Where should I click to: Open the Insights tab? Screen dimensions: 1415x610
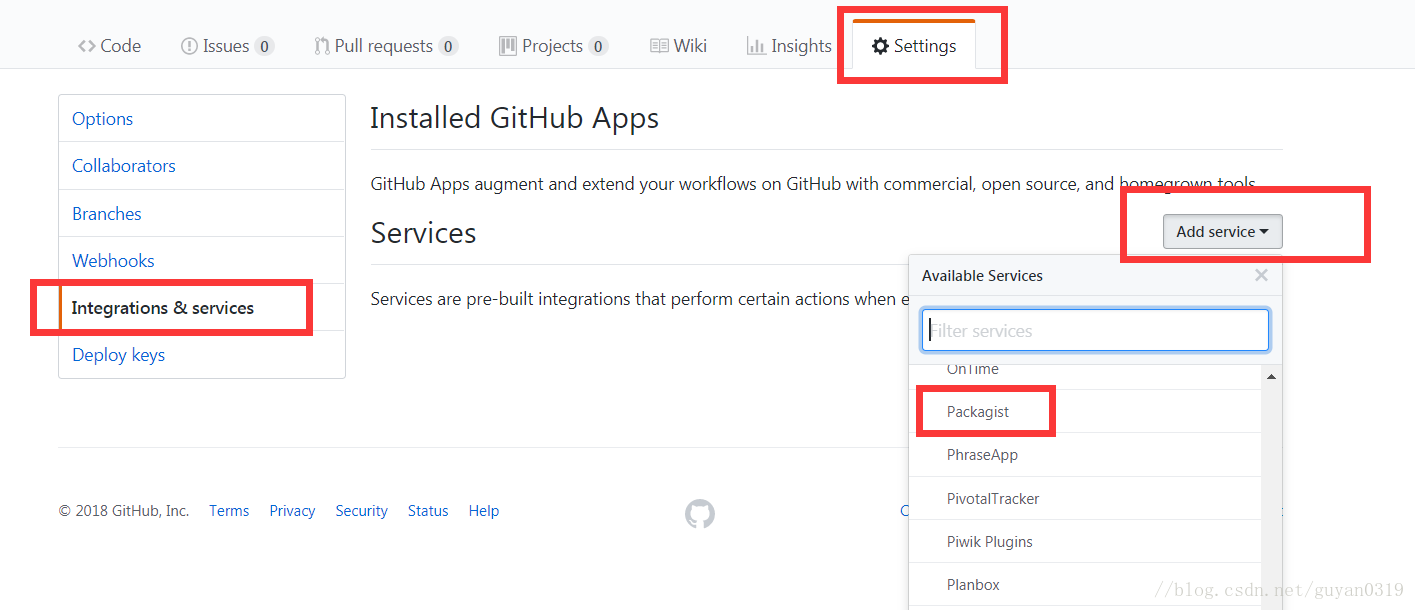click(789, 46)
